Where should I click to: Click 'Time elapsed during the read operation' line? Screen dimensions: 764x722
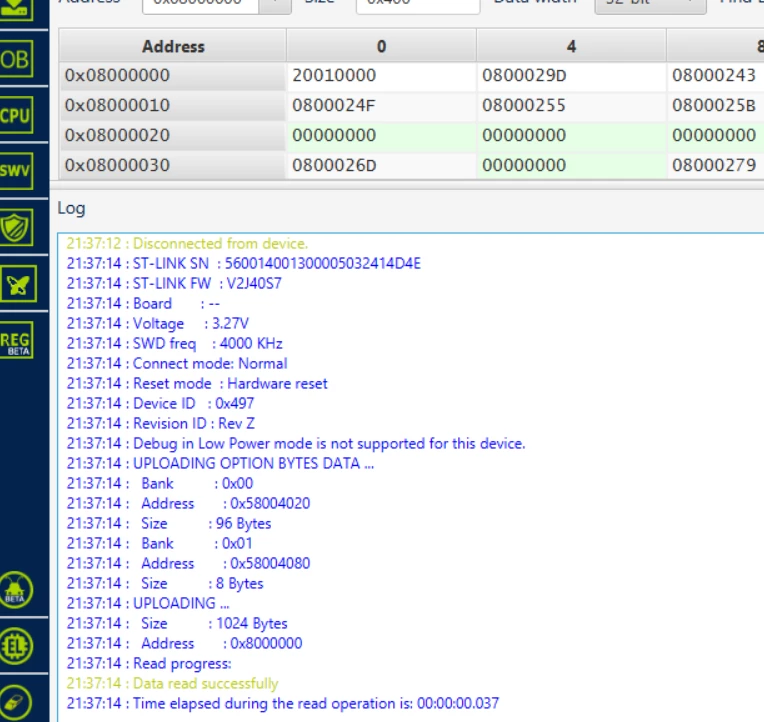[283, 703]
